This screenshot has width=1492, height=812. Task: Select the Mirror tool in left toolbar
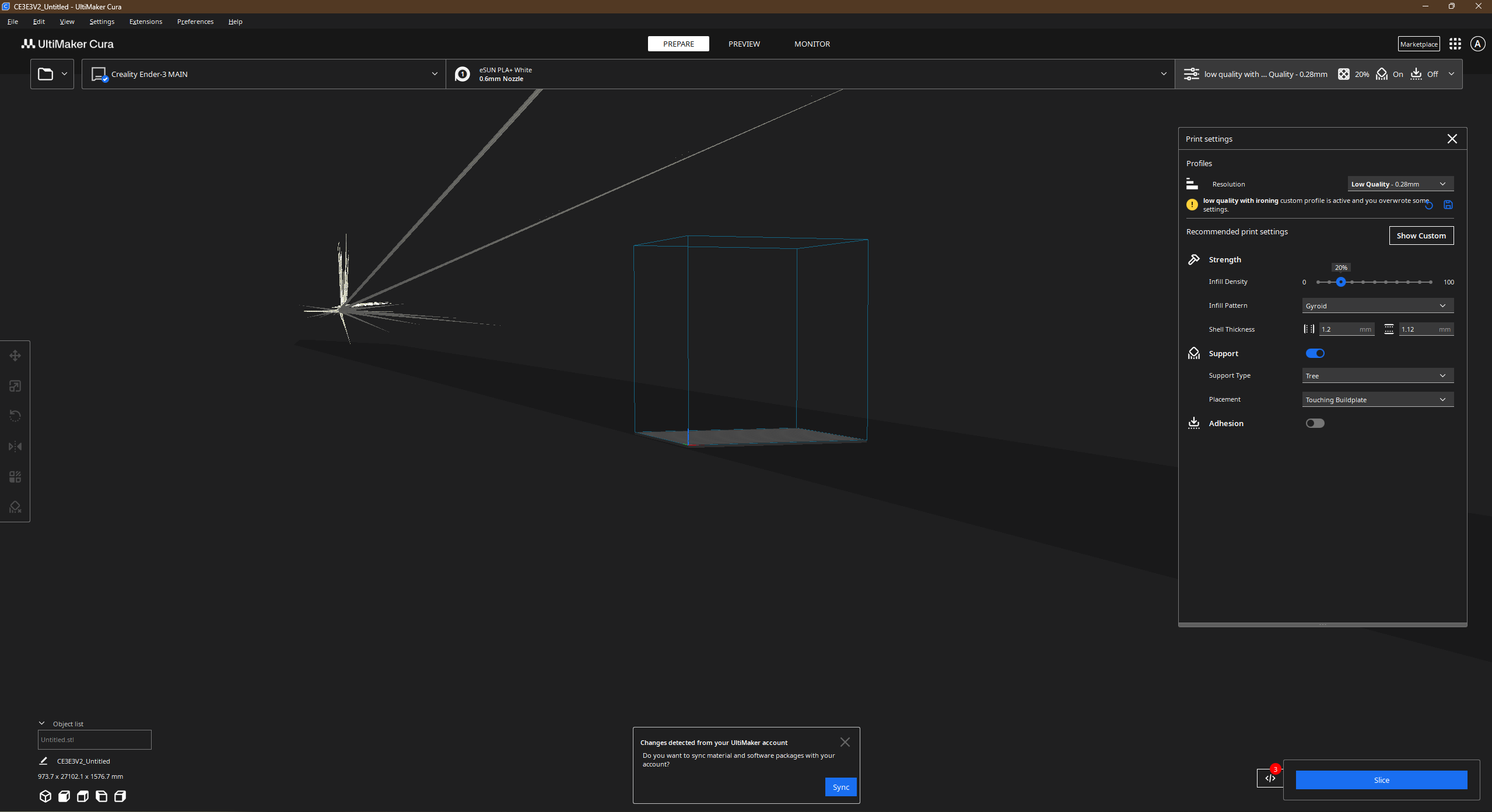(15, 447)
